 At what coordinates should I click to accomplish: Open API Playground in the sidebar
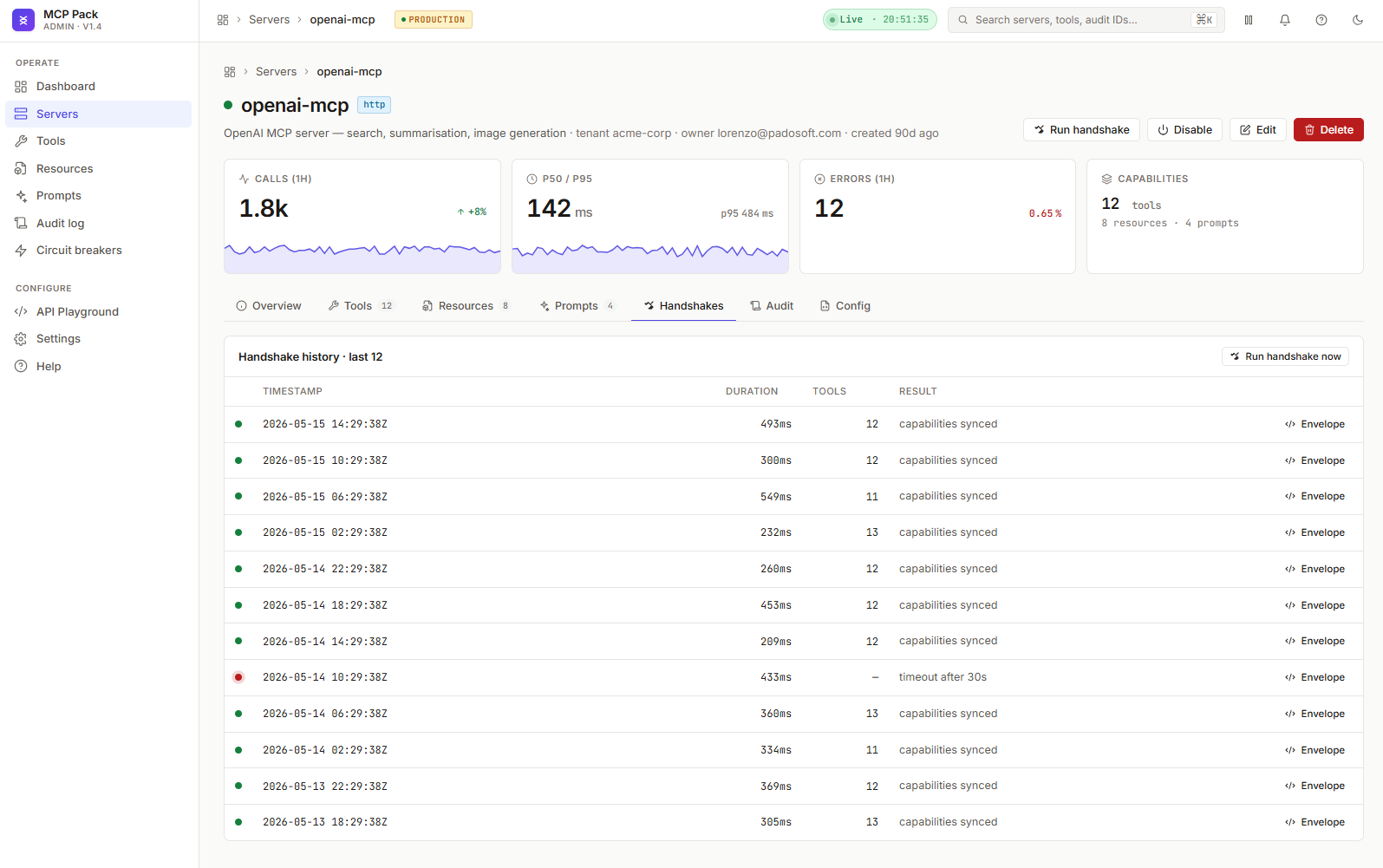click(98, 311)
